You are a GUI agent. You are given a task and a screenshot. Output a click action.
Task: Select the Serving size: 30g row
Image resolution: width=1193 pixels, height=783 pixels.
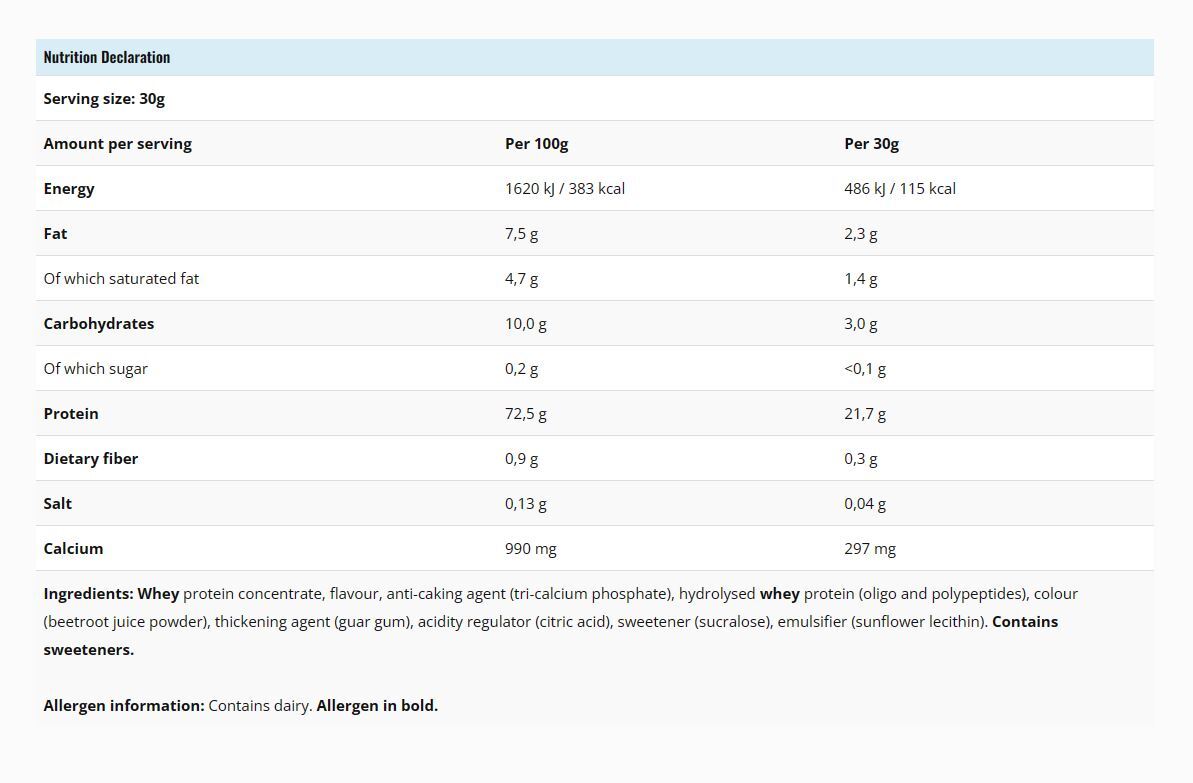(x=594, y=98)
